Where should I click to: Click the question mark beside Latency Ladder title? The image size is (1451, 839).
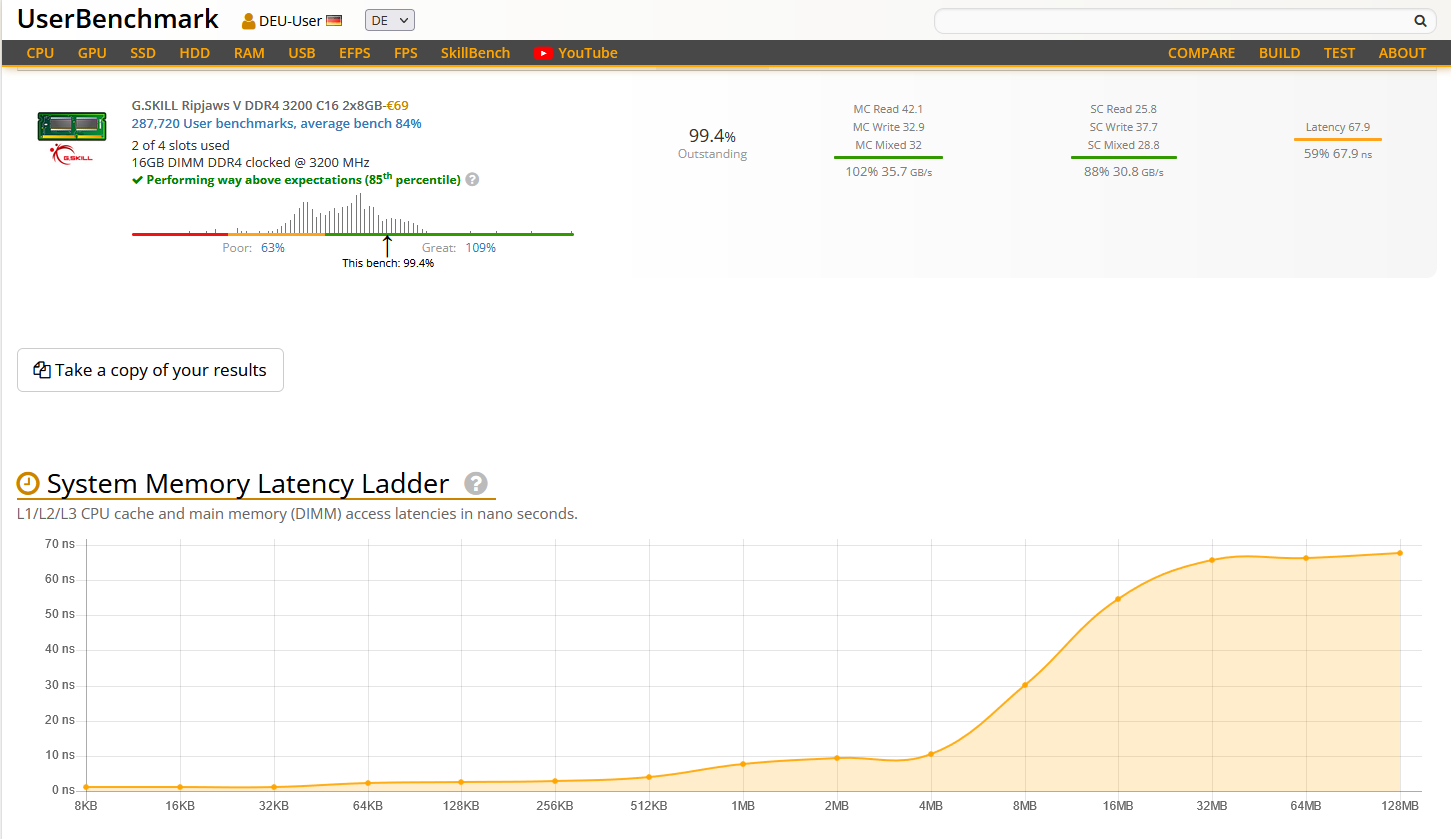click(476, 484)
